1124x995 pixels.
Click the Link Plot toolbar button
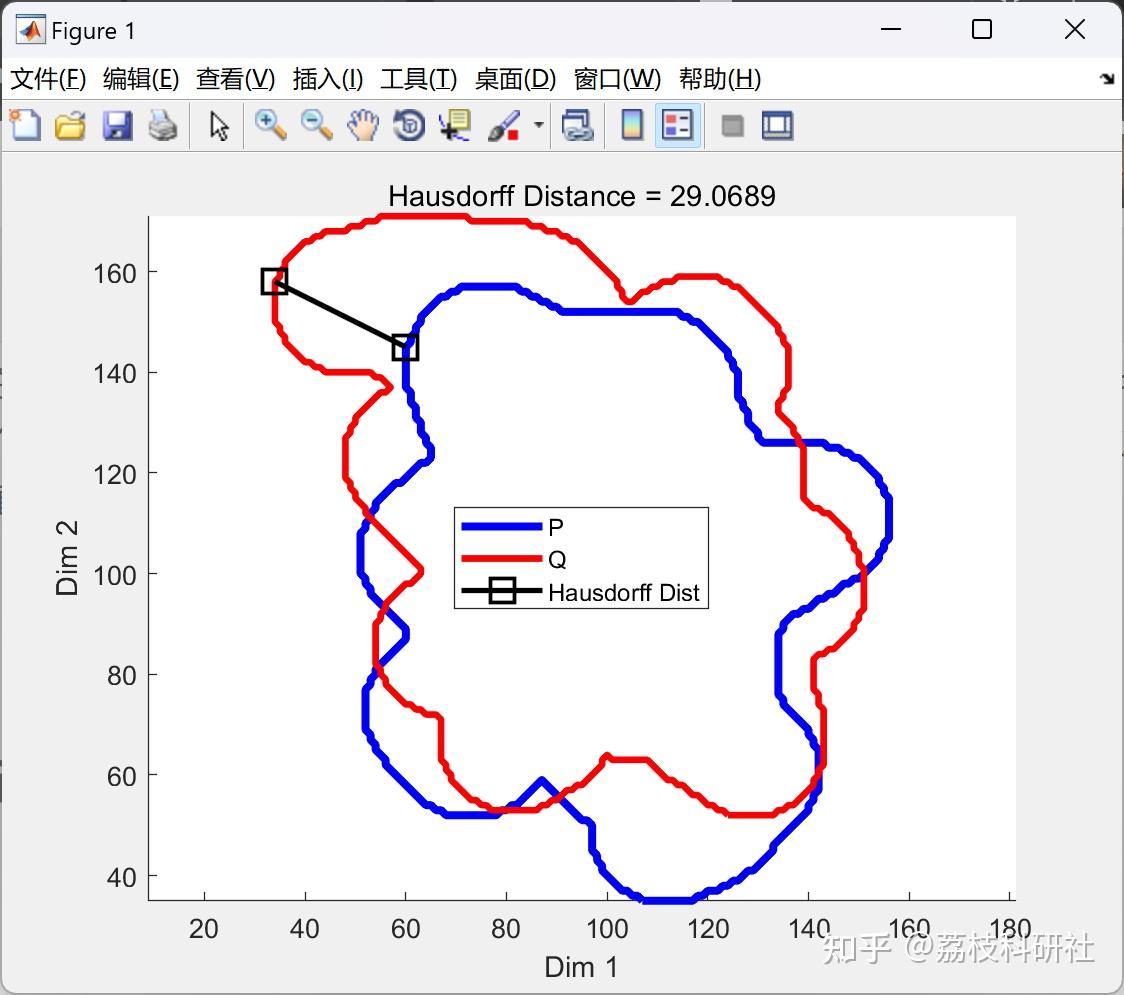pyautogui.click(x=578, y=125)
